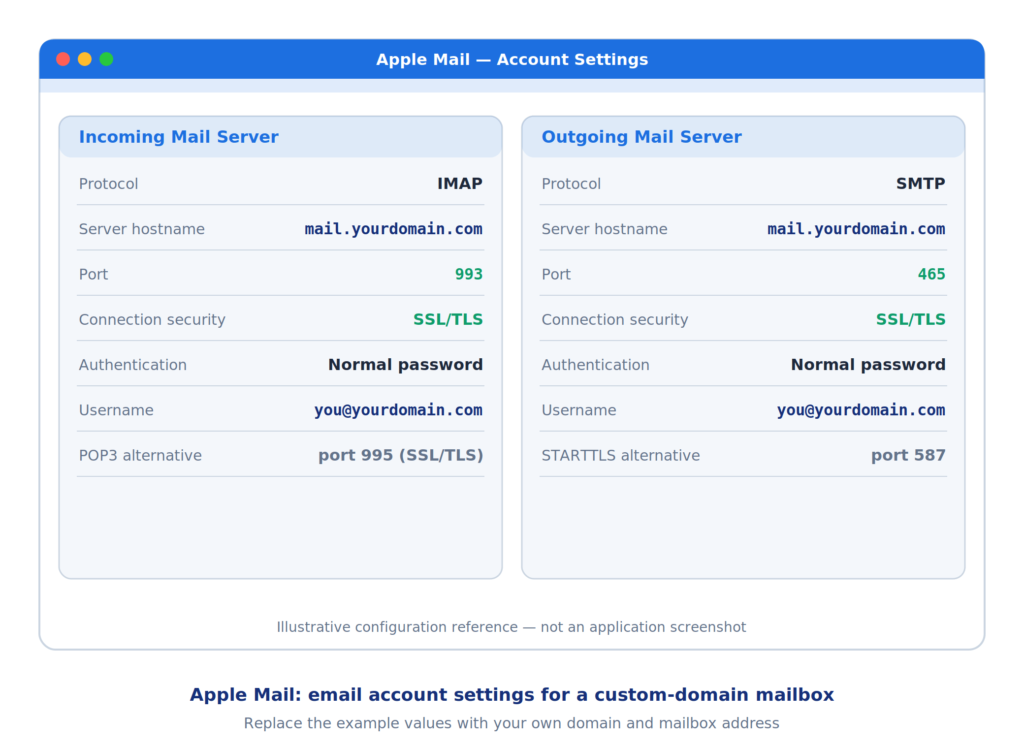This screenshot has height=748, width=1024.
Task: Click the yellow minimize window button
Action: pos(85,59)
